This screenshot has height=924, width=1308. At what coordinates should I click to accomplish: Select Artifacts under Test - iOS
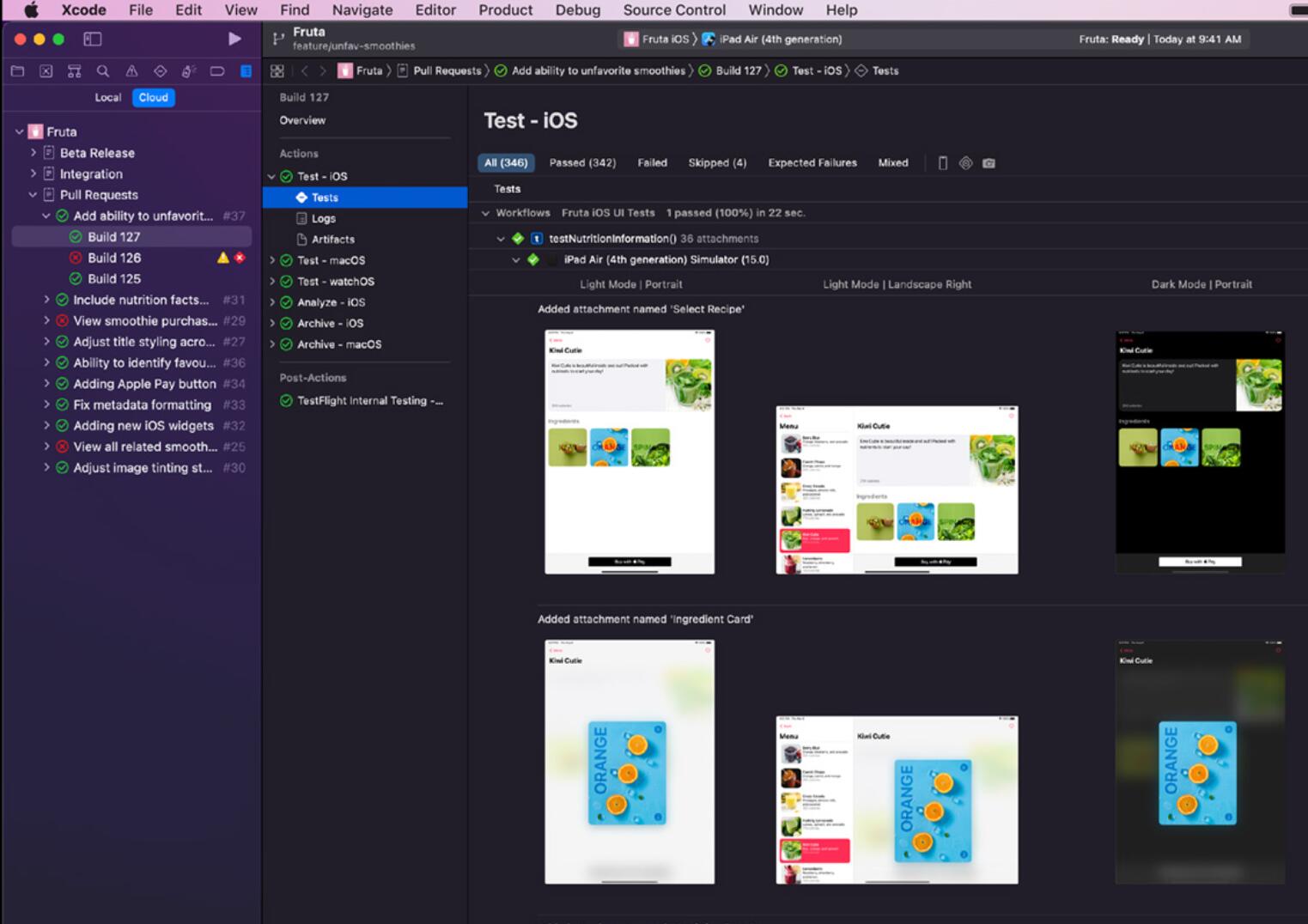click(332, 240)
